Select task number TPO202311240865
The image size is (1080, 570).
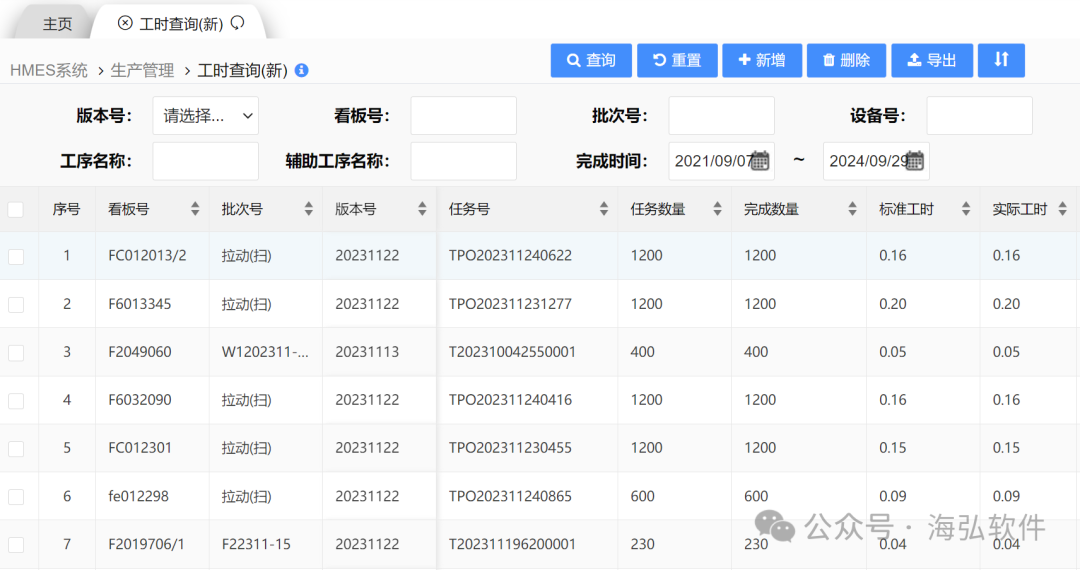point(510,496)
